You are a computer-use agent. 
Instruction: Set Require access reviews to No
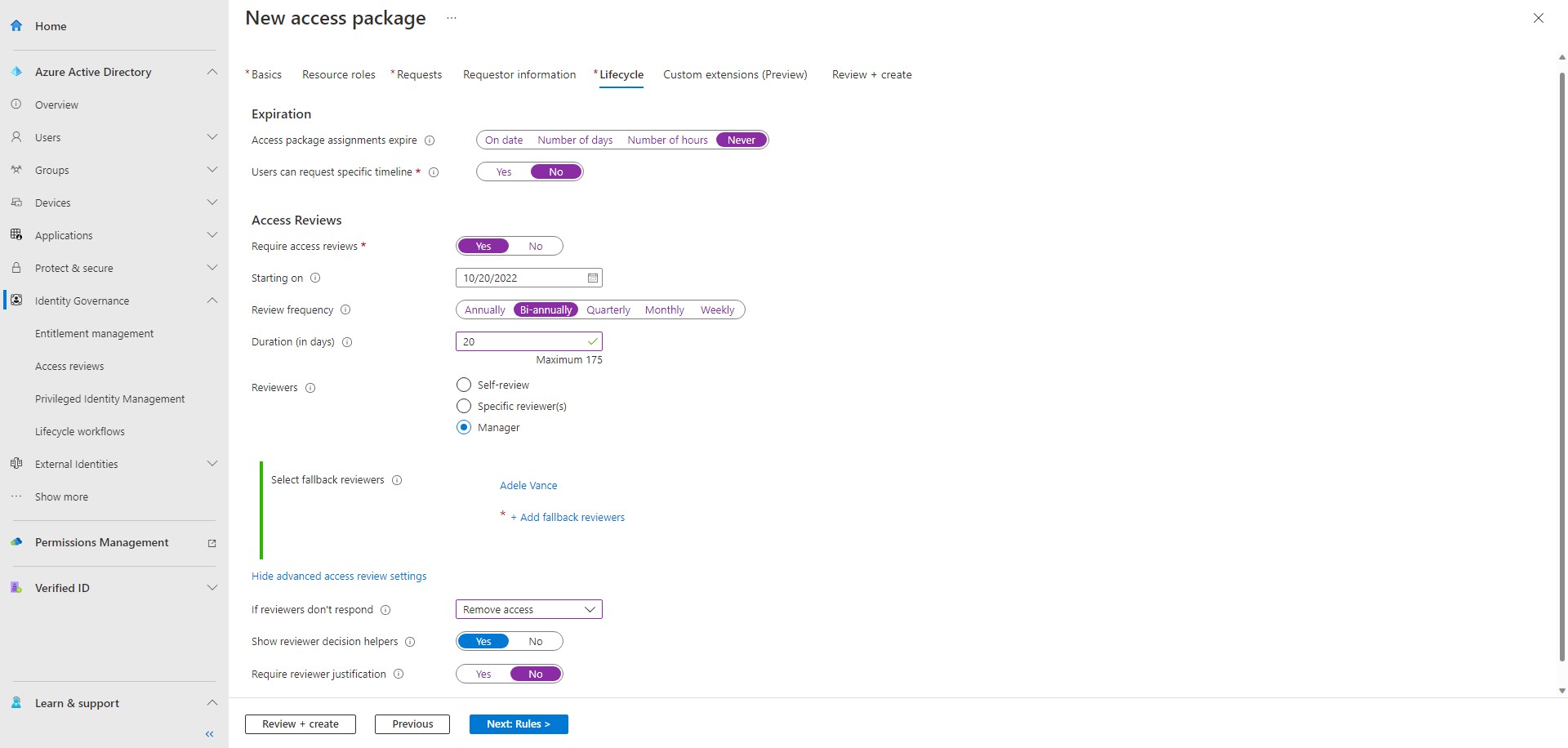point(536,246)
